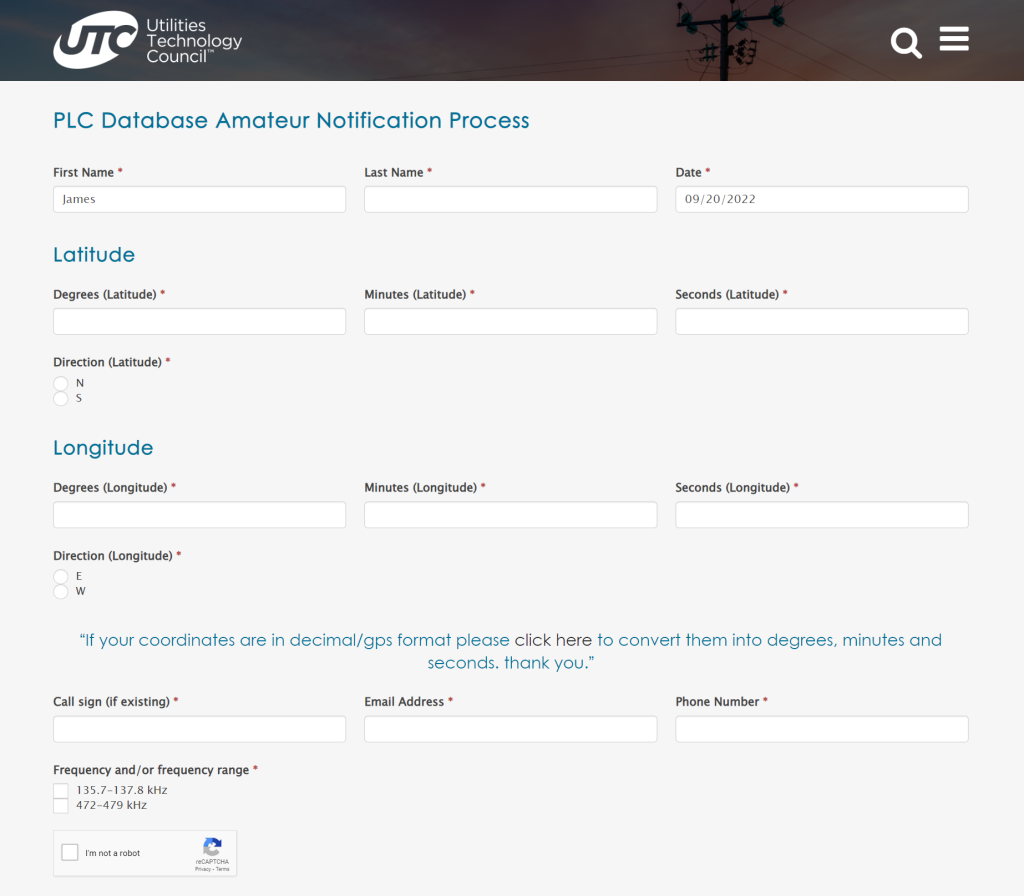Focus the Last Name field
This screenshot has height=896, width=1024.
click(x=511, y=199)
